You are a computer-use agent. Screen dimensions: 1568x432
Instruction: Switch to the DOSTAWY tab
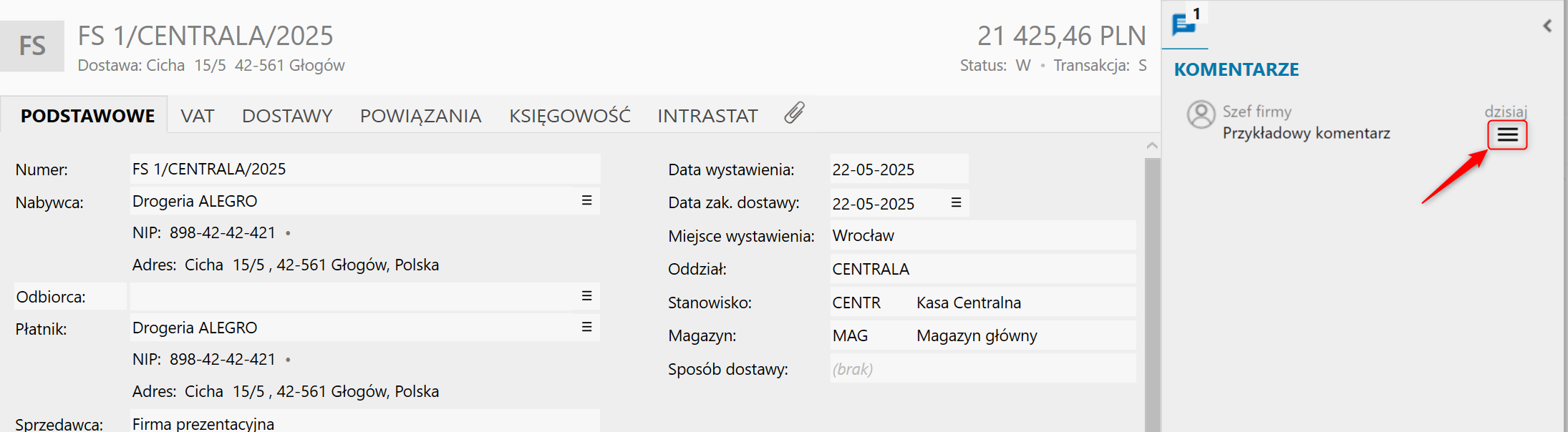(x=287, y=116)
